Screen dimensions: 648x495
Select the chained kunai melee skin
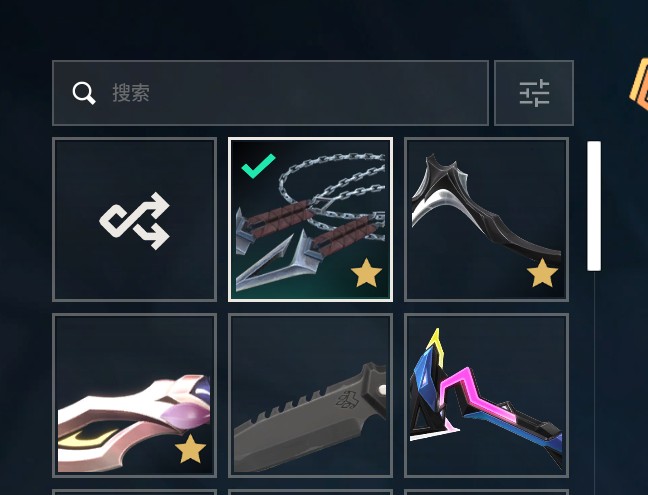click(310, 219)
